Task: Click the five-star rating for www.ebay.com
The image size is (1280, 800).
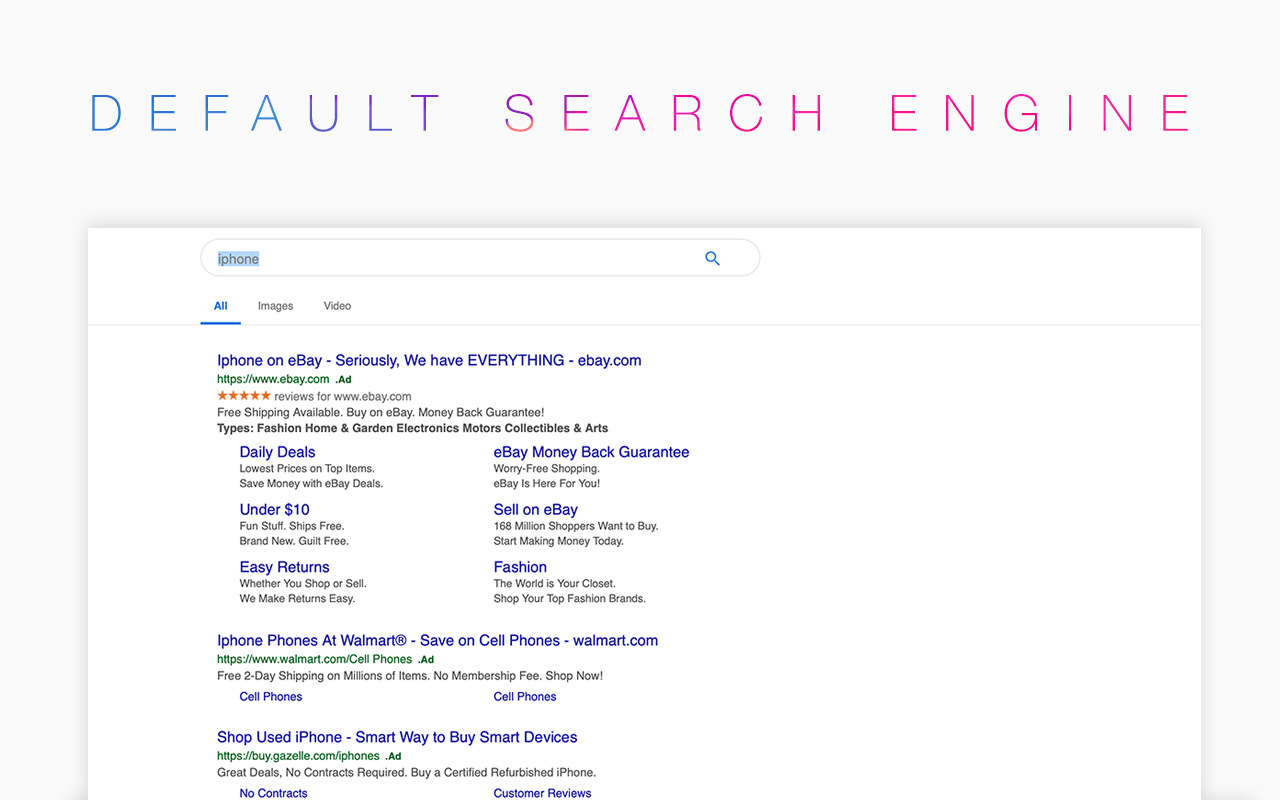Action: pyautogui.click(x=243, y=395)
